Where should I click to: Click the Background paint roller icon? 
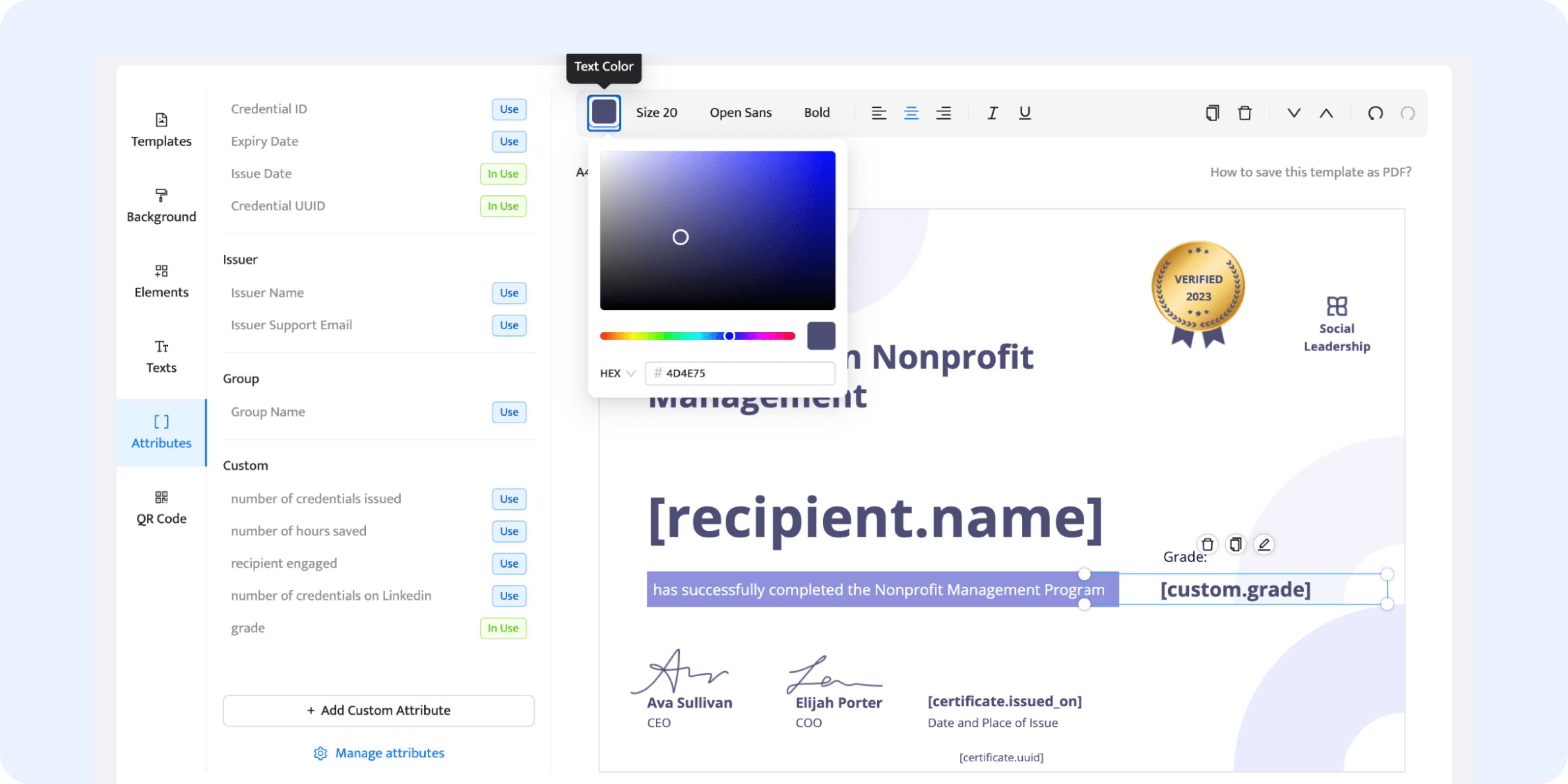pyautogui.click(x=161, y=195)
